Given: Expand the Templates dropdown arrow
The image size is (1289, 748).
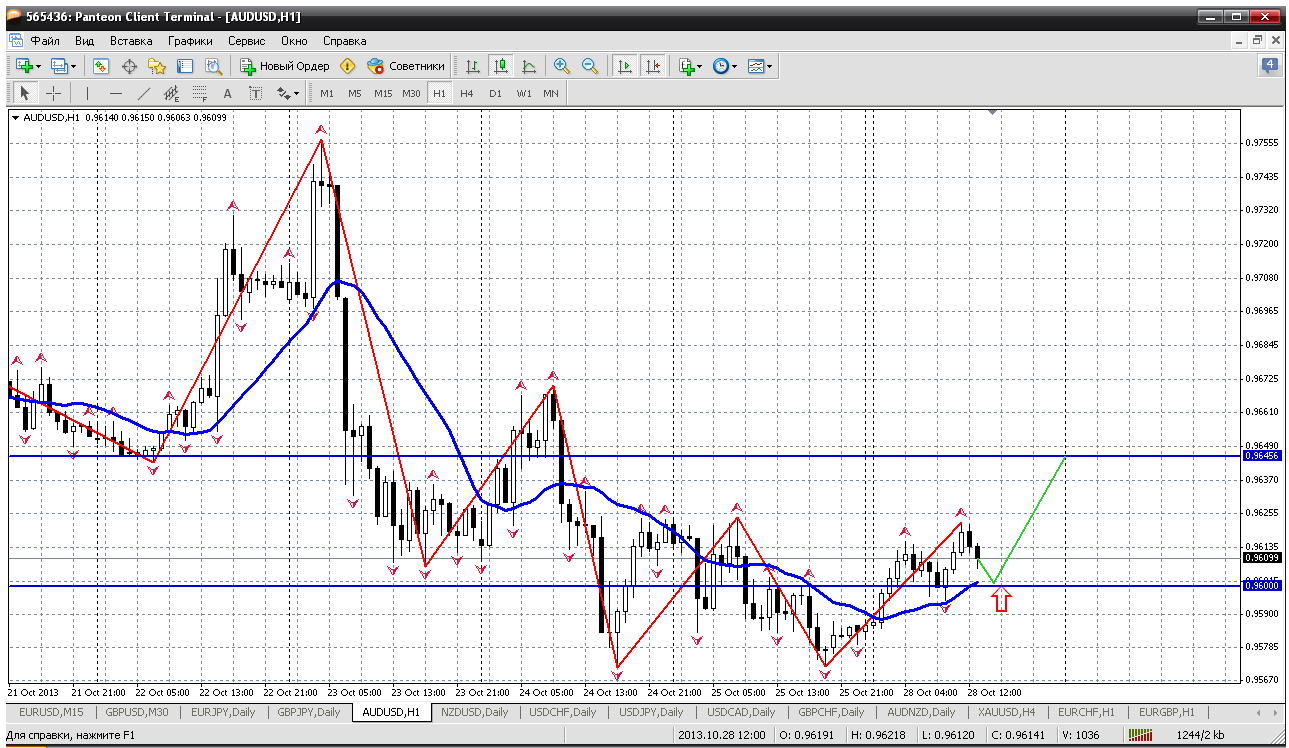Looking at the screenshot, I should pos(771,66).
